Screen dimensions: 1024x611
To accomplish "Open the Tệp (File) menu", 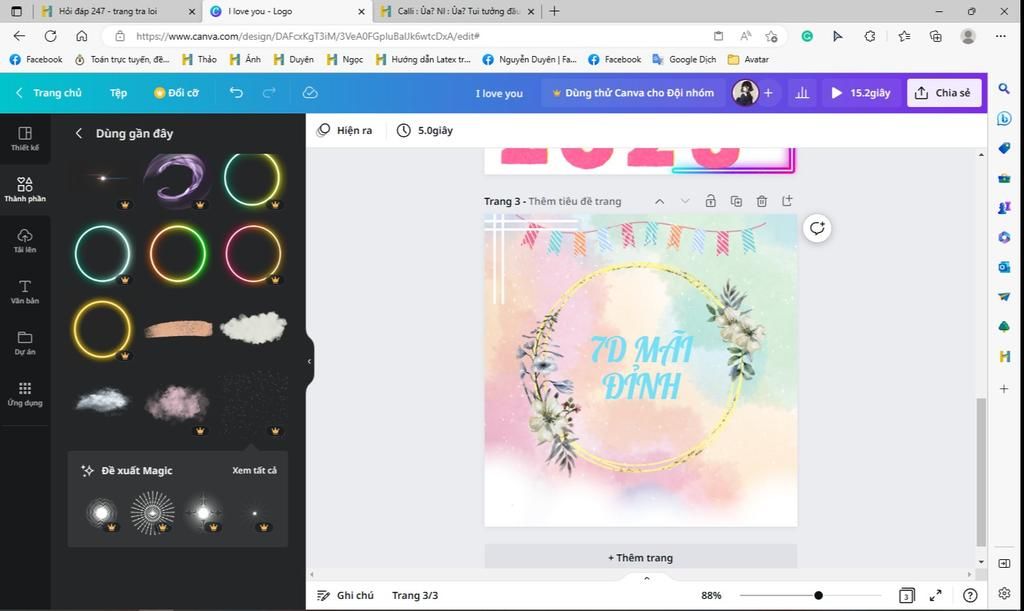I will click(x=118, y=93).
